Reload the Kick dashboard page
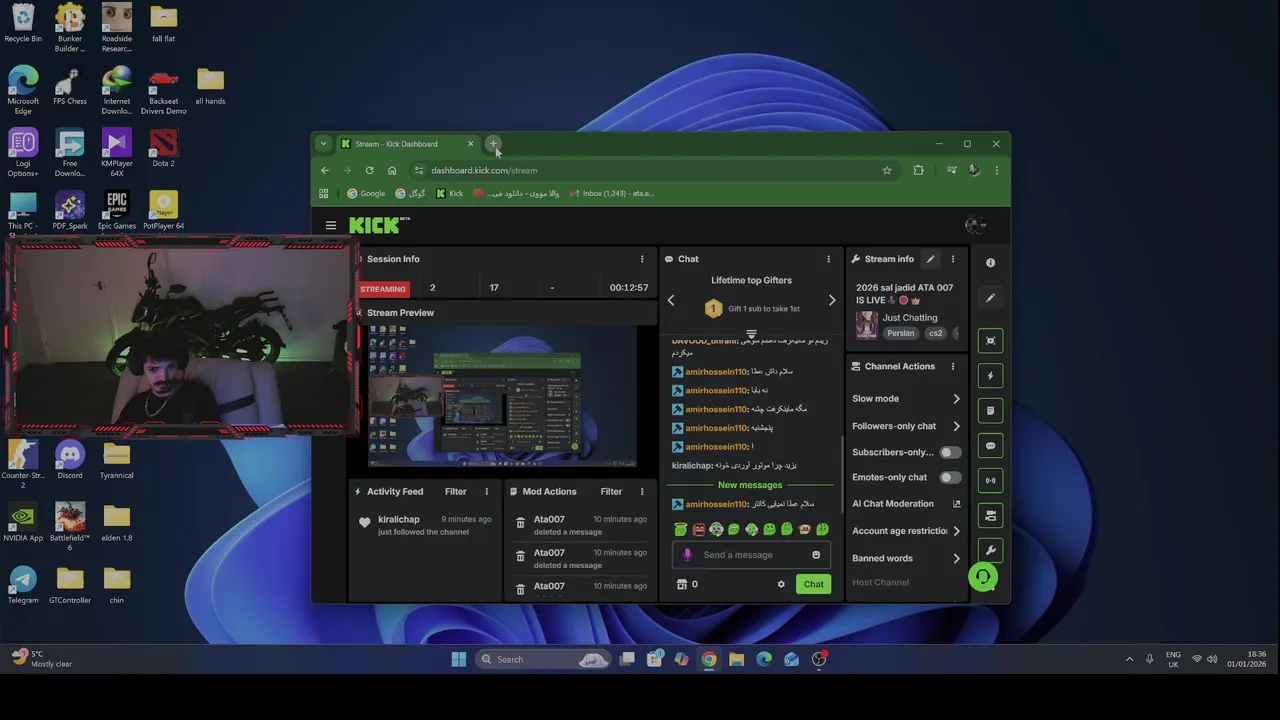1280x720 pixels. pyautogui.click(x=369, y=171)
